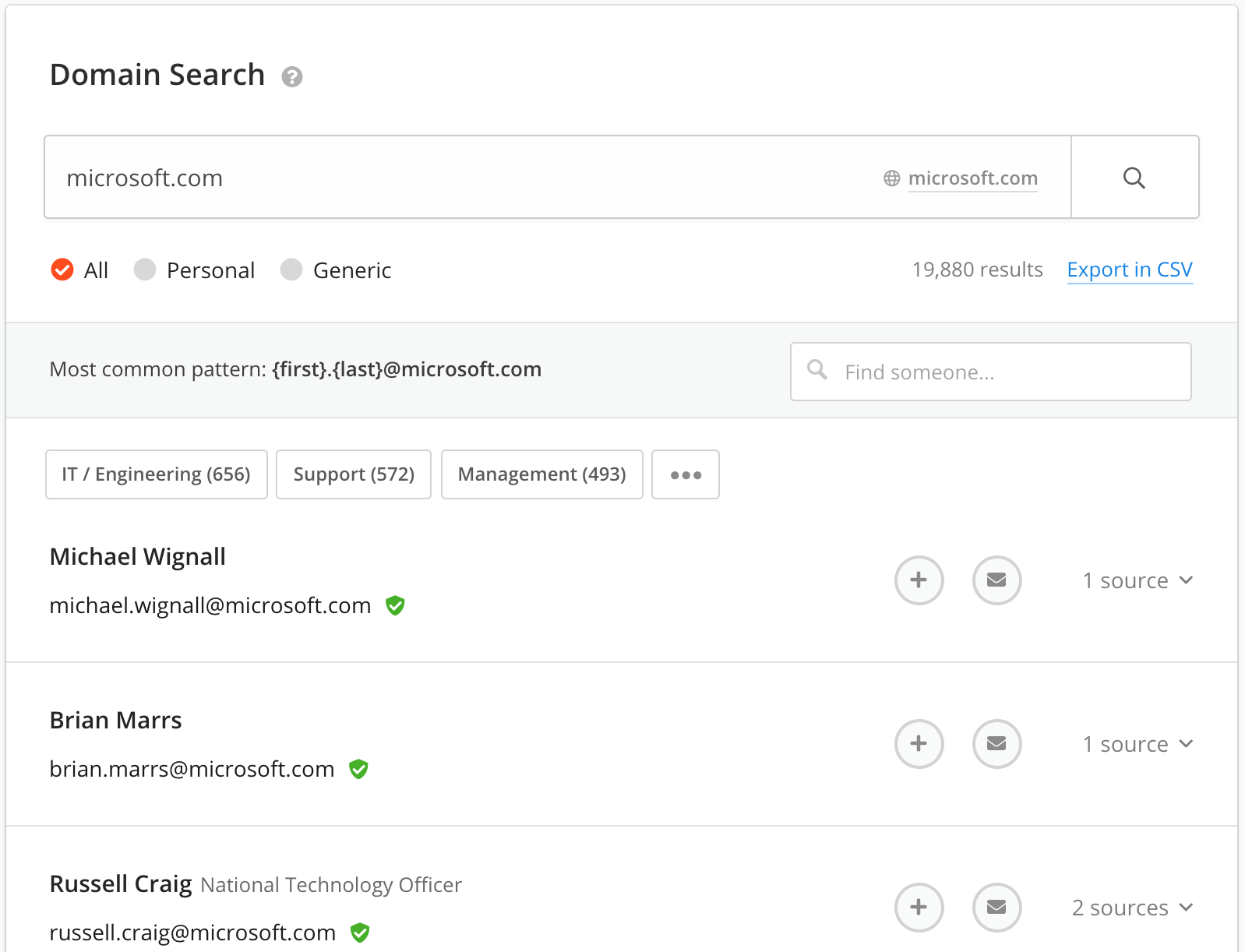Click the Domain Search heading
Image resolution: width=1245 pixels, height=952 pixels.
[x=157, y=75]
